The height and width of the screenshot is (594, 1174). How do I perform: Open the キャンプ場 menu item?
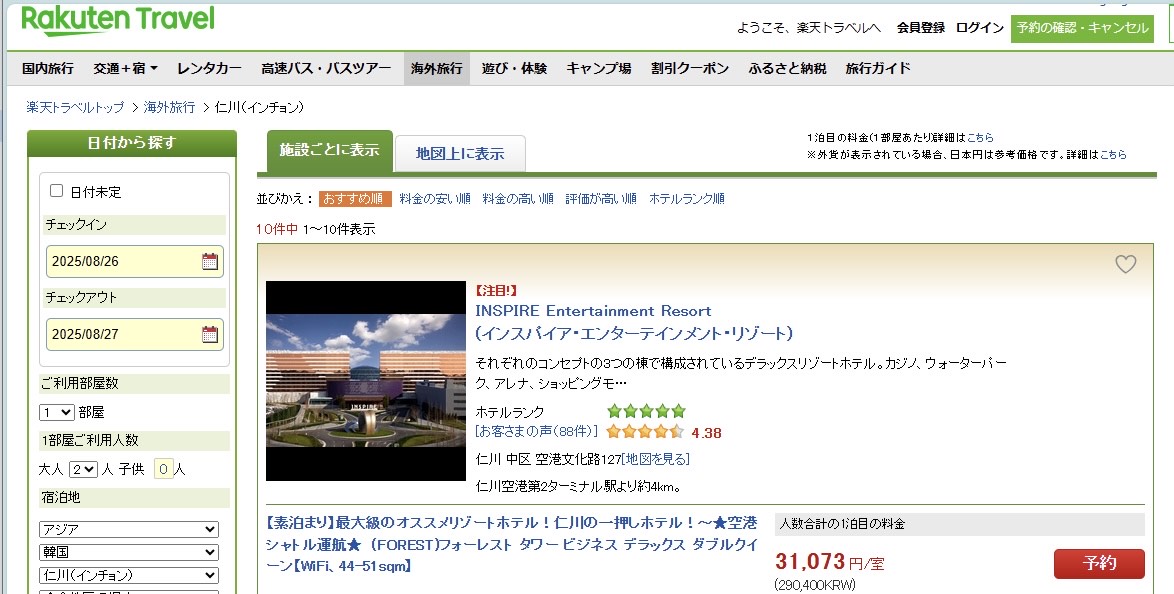(x=599, y=68)
